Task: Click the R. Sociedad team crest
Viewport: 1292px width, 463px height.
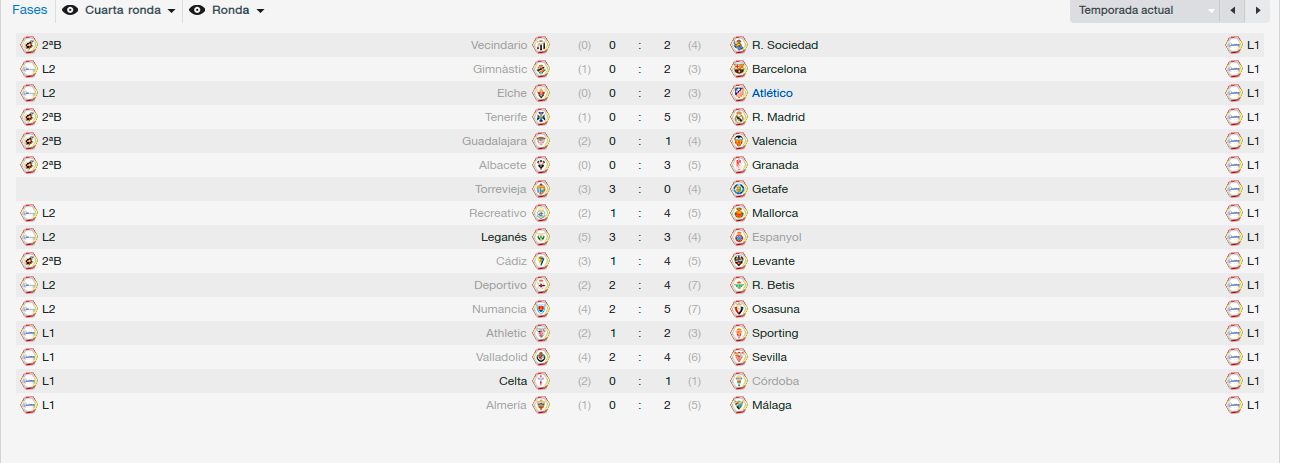Action: click(x=739, y=45)
